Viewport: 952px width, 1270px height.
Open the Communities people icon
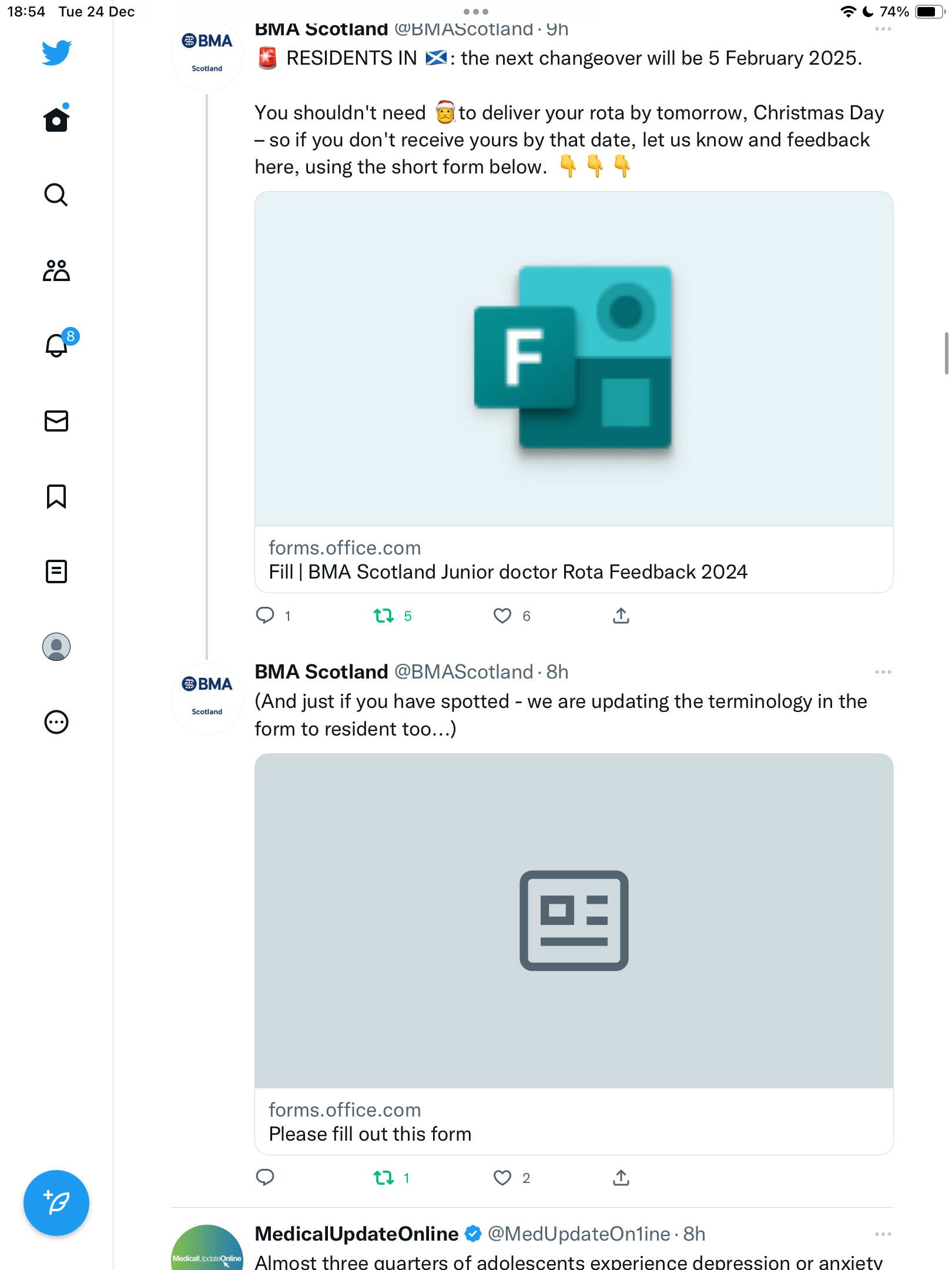click(56, 270)
